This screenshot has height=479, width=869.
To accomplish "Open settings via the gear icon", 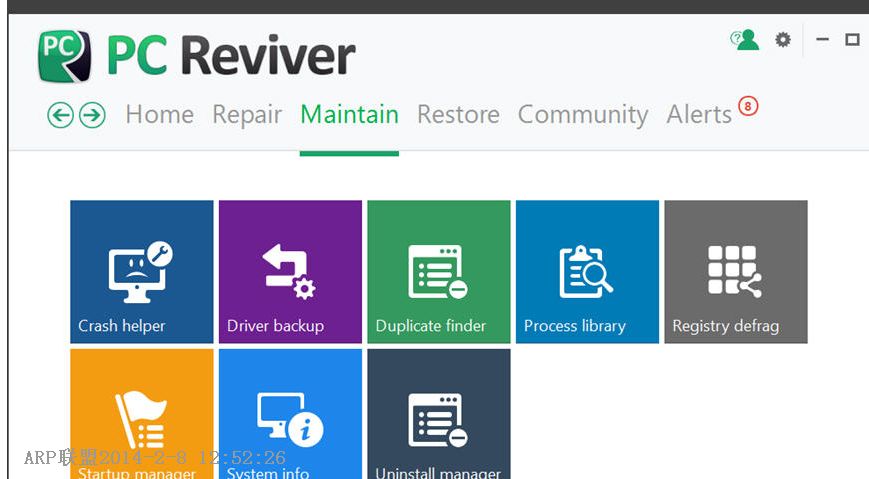I will coord(783,39).
